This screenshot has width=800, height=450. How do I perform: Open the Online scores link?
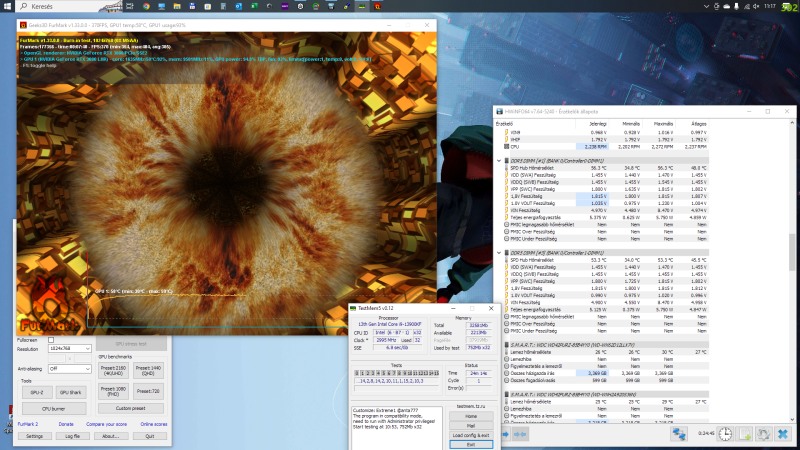pos(154,424)
